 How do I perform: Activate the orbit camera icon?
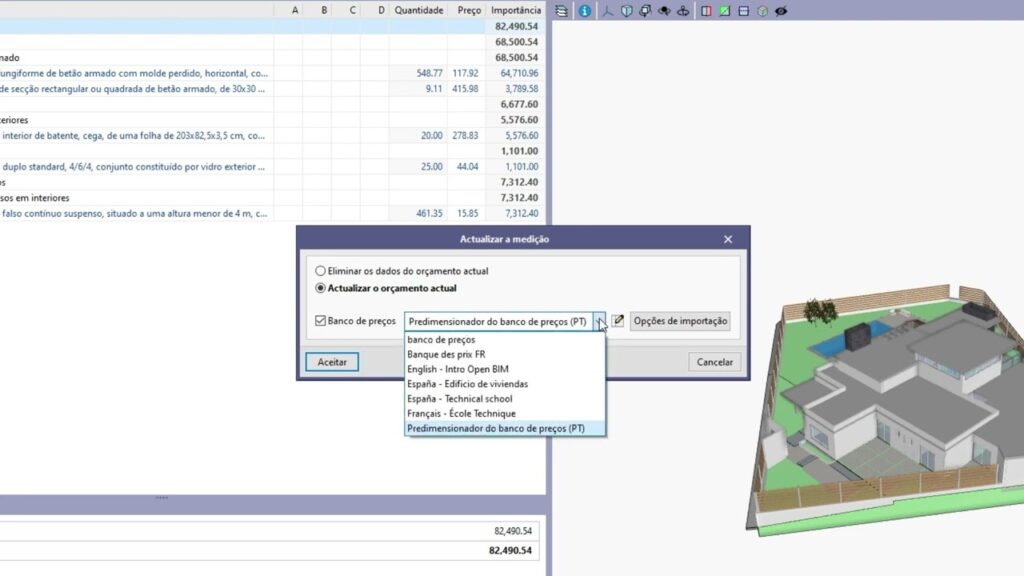[x=683, y=11]
